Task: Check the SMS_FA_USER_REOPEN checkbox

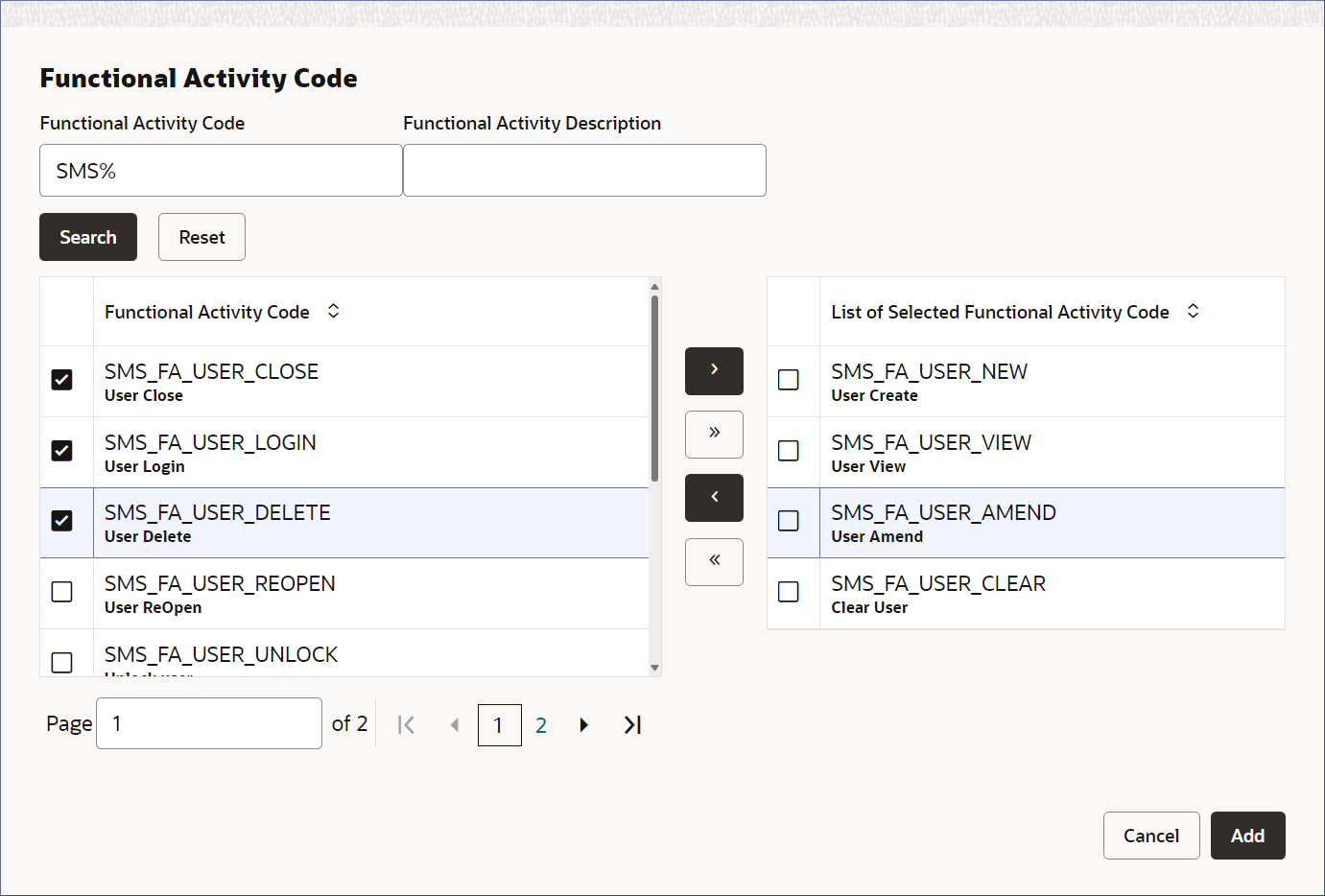Action: [62, 592]
